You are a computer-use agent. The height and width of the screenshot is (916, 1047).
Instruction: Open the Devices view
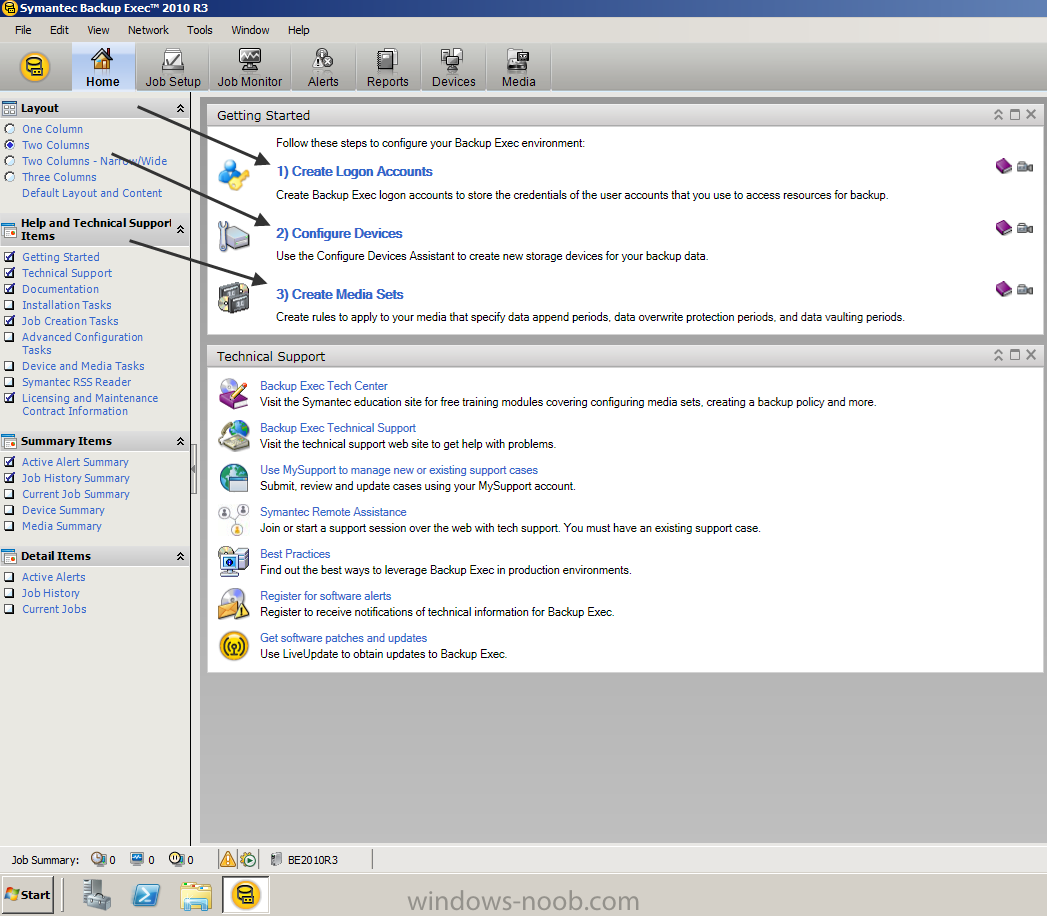pyautogui.click(x=453, y=67)
